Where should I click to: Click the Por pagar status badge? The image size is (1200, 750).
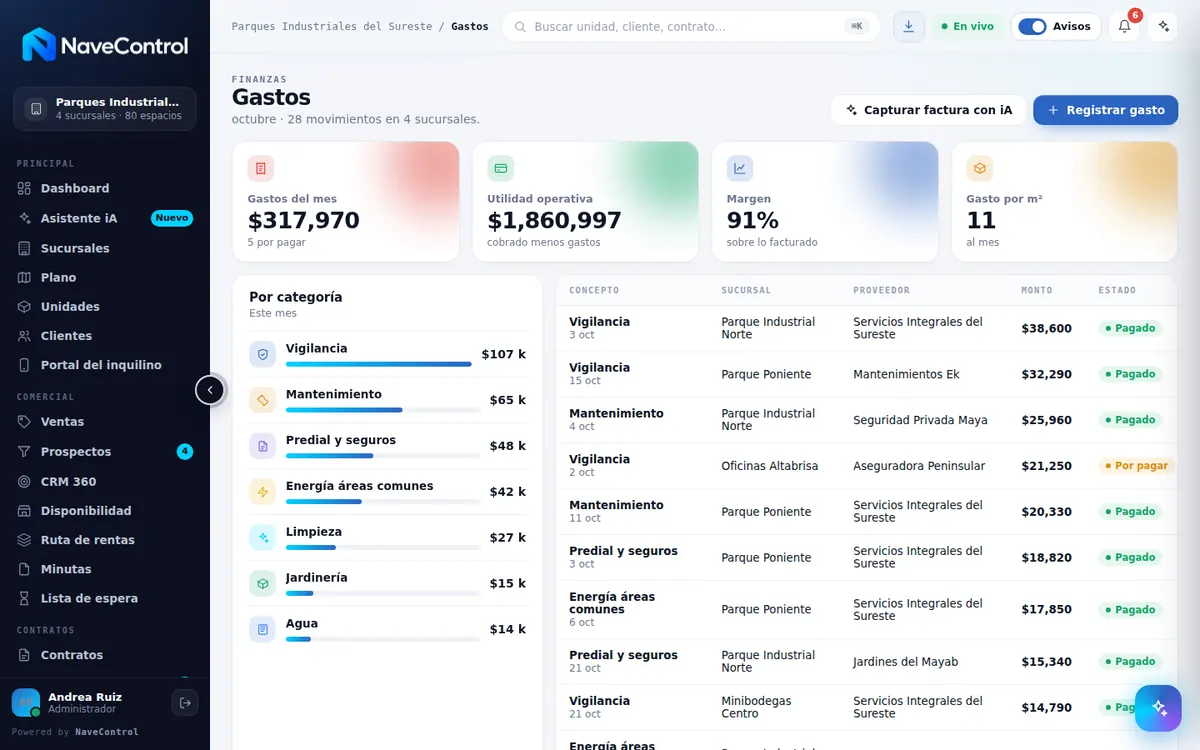coord(1135,466)
